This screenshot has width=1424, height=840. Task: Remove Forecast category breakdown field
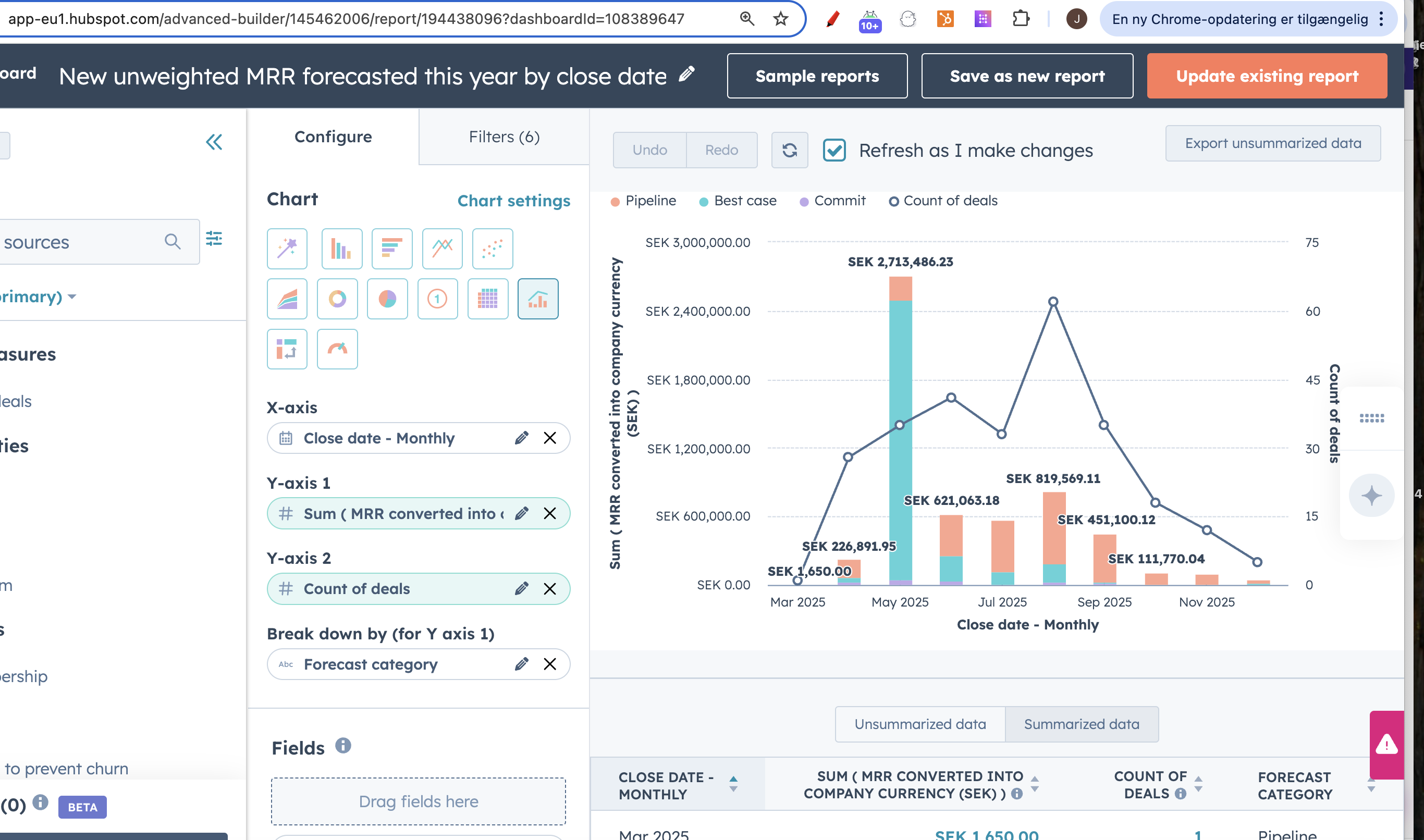click(550, 664)
